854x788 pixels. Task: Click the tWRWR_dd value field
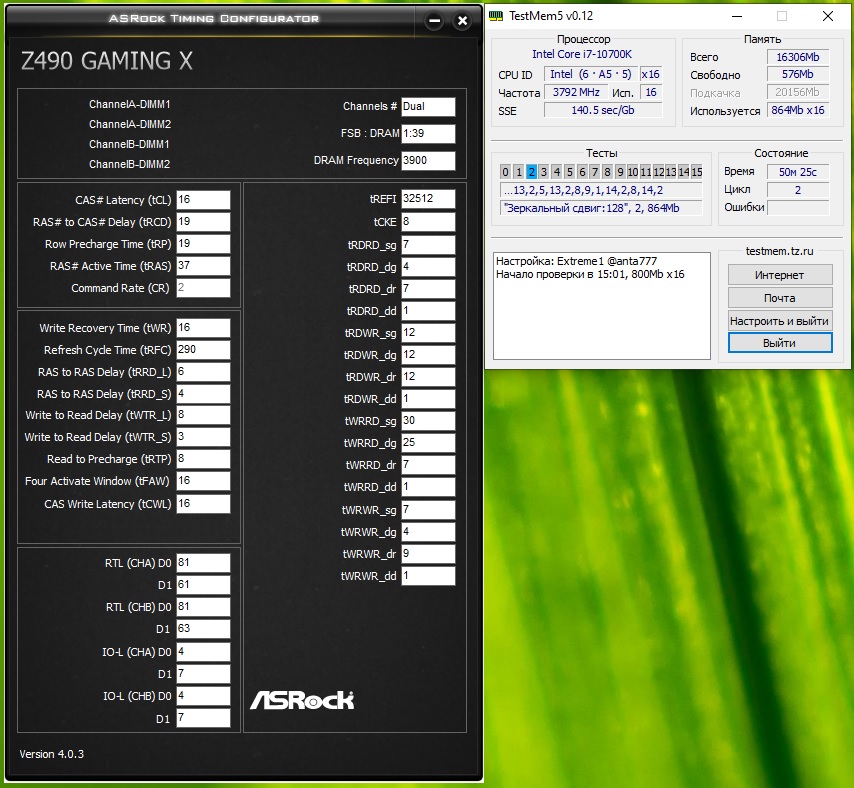pos(428,576)
